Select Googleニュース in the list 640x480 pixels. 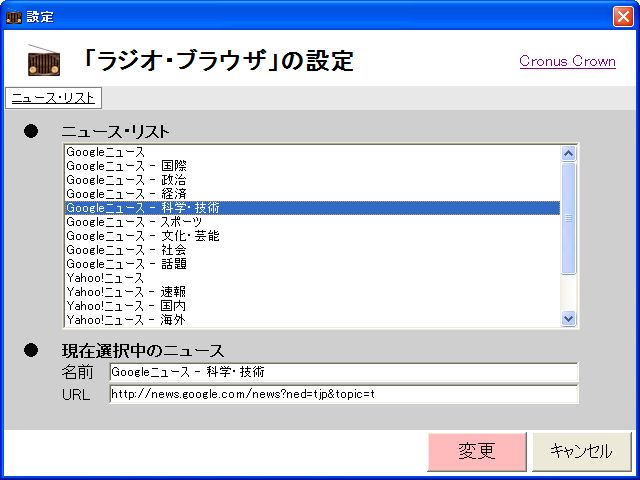(x=312, y=152)
